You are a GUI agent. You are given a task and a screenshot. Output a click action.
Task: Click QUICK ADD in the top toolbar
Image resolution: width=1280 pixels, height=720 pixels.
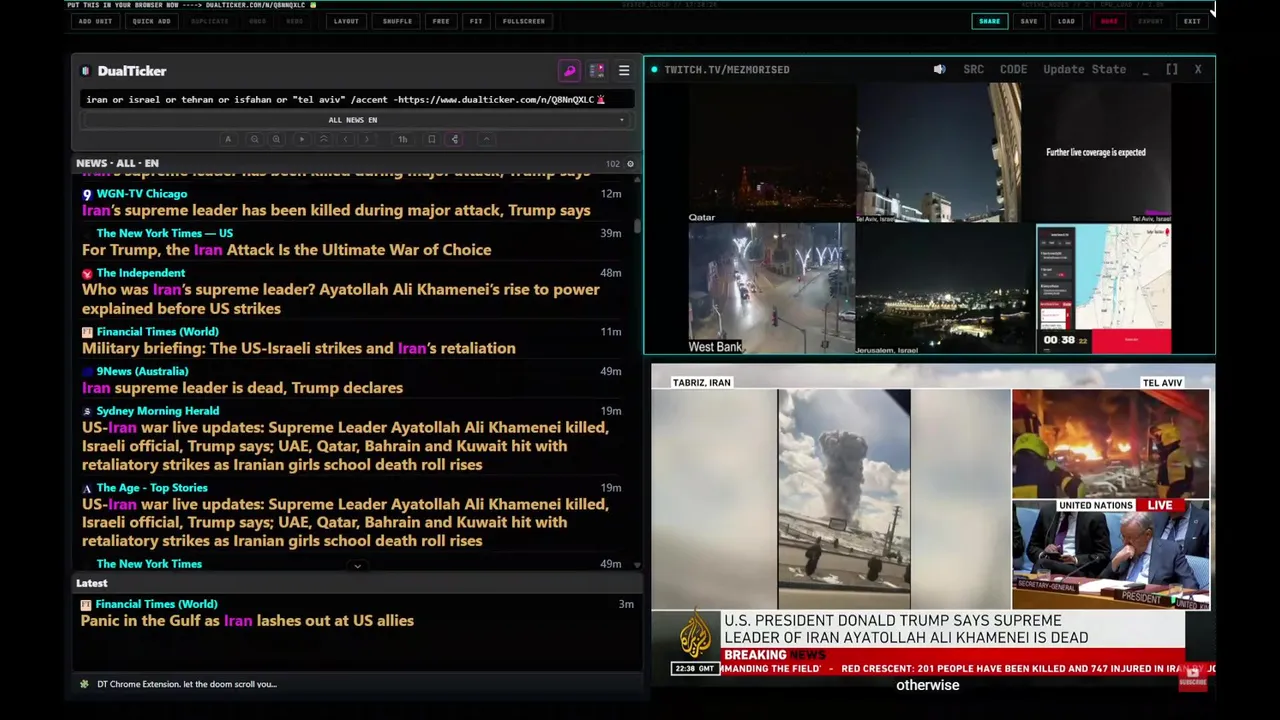tap(152, 21)
